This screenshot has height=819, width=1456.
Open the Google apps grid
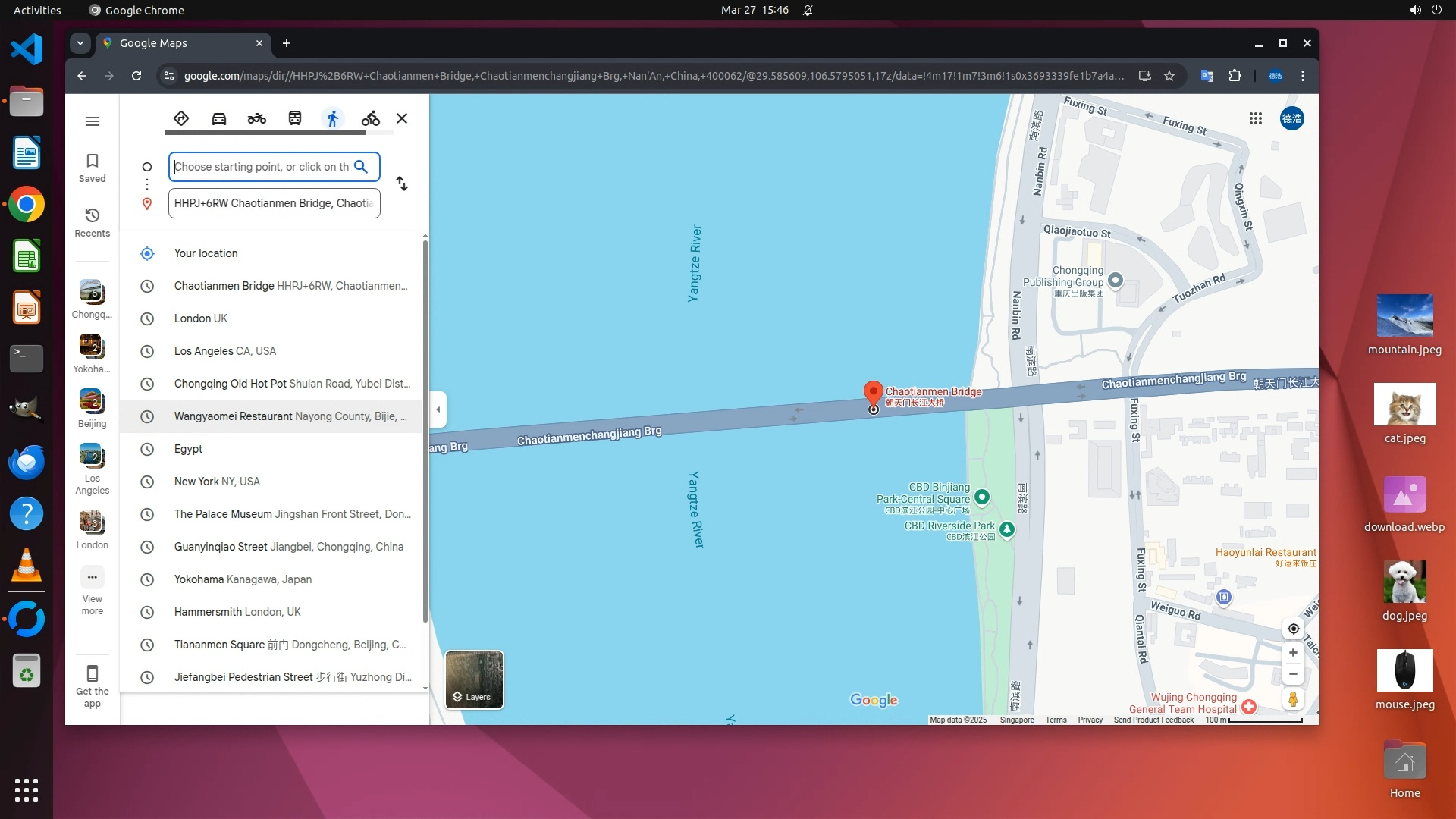click(x=1256, y=118)
